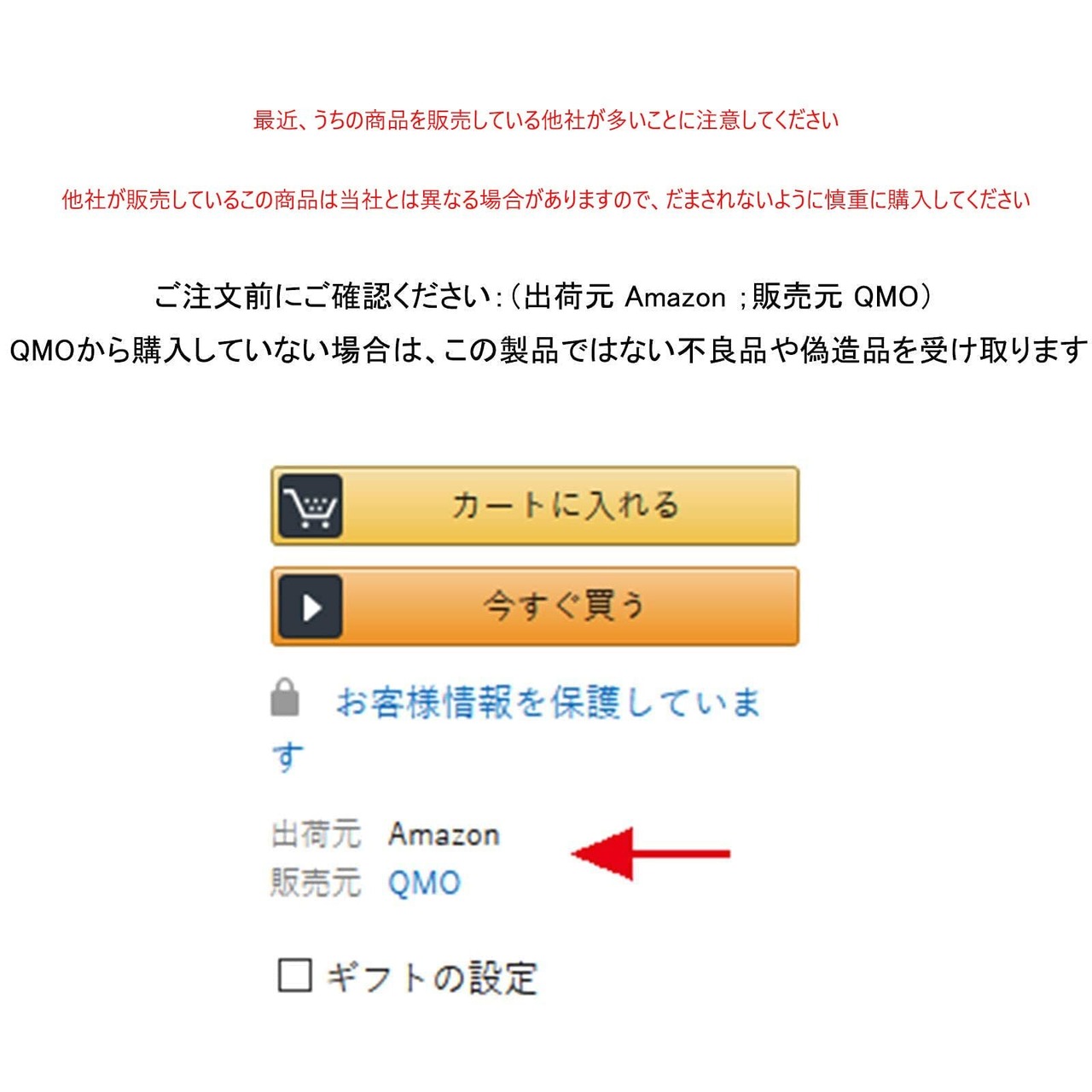1092x1092 pixels.
Task: Click the play arrow icon on Buy Now
Action: point(311,607)
